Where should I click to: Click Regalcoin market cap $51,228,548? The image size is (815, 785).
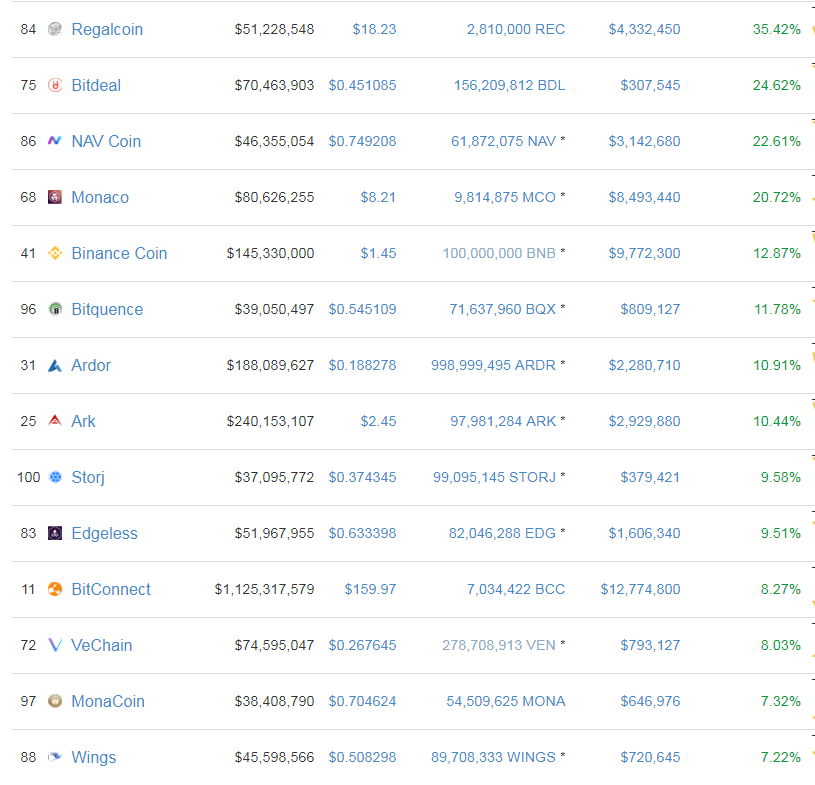[x=274, y=29]
